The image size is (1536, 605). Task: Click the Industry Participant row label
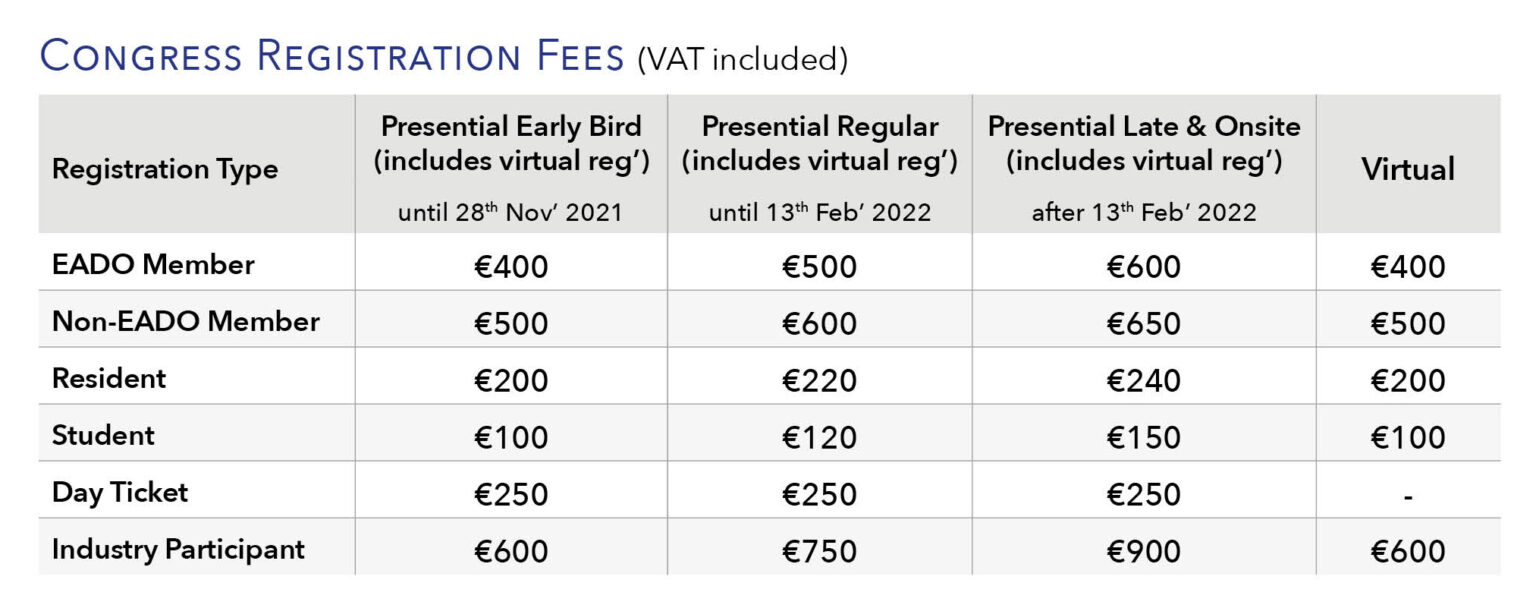(178, 549)
